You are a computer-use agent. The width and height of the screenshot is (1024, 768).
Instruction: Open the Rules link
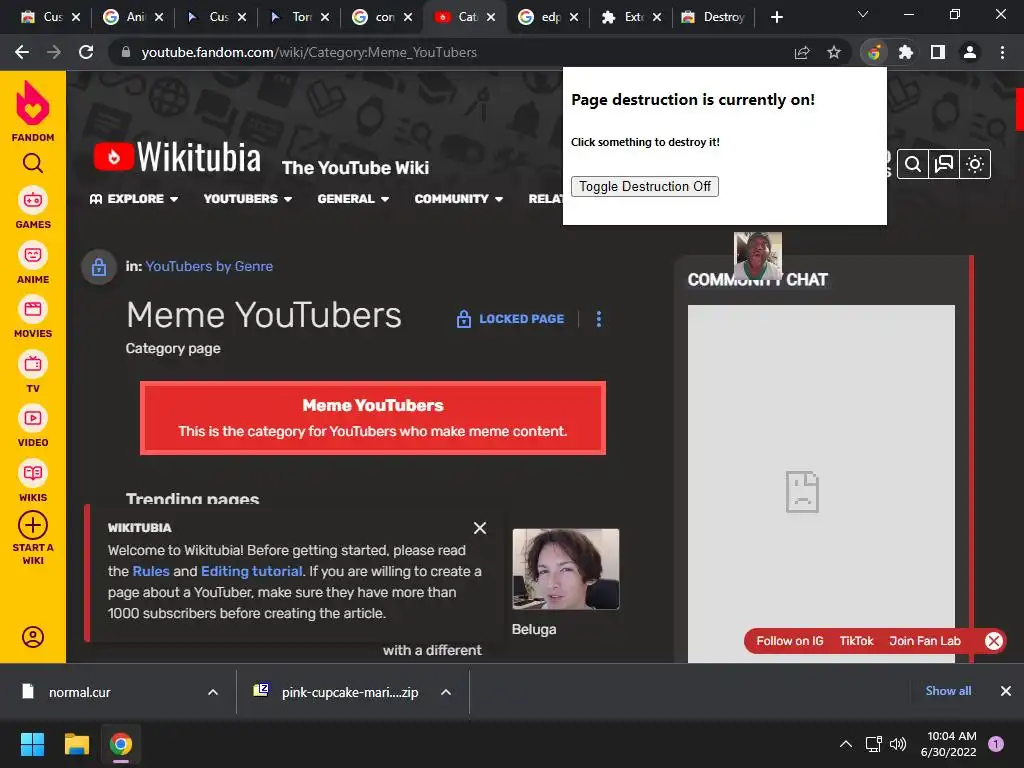[151, 571]
